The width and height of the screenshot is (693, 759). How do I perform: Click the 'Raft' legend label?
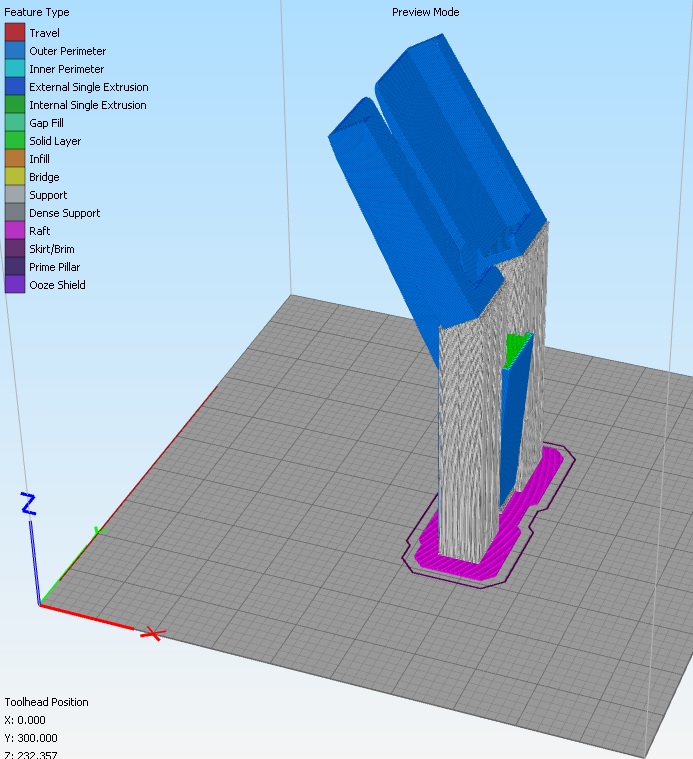pos(40,231)
